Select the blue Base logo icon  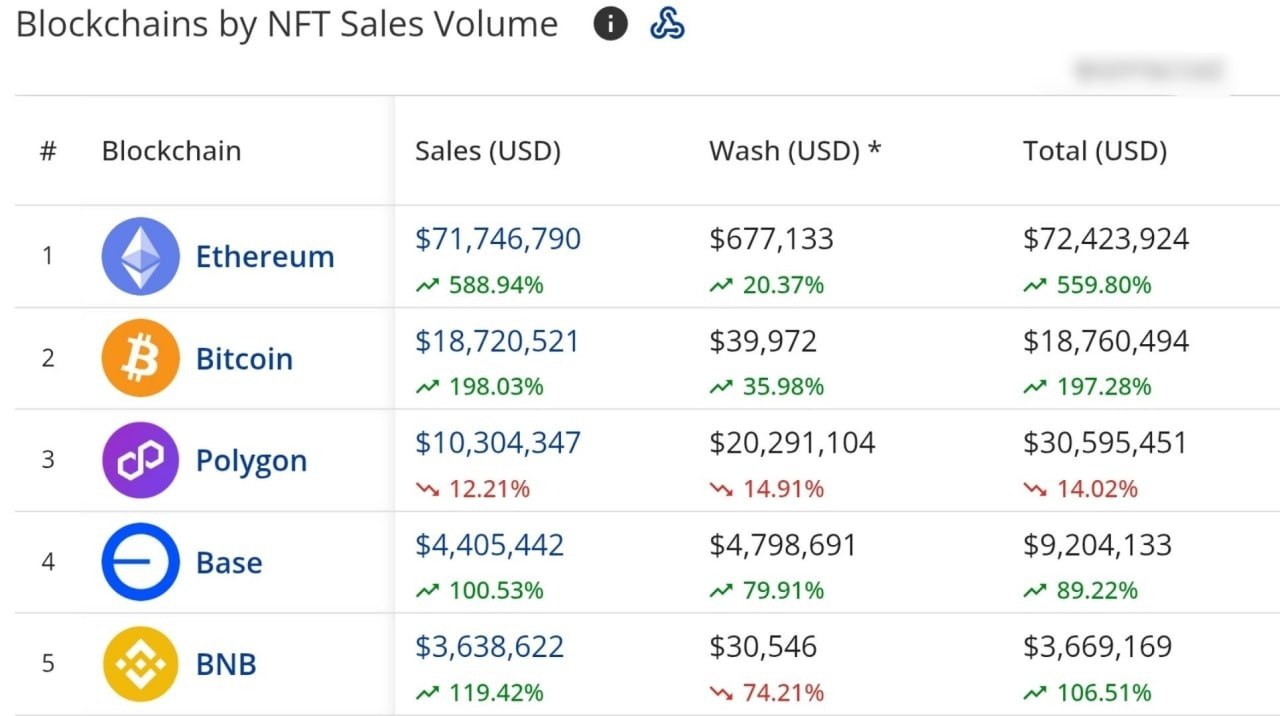(141, 562)
